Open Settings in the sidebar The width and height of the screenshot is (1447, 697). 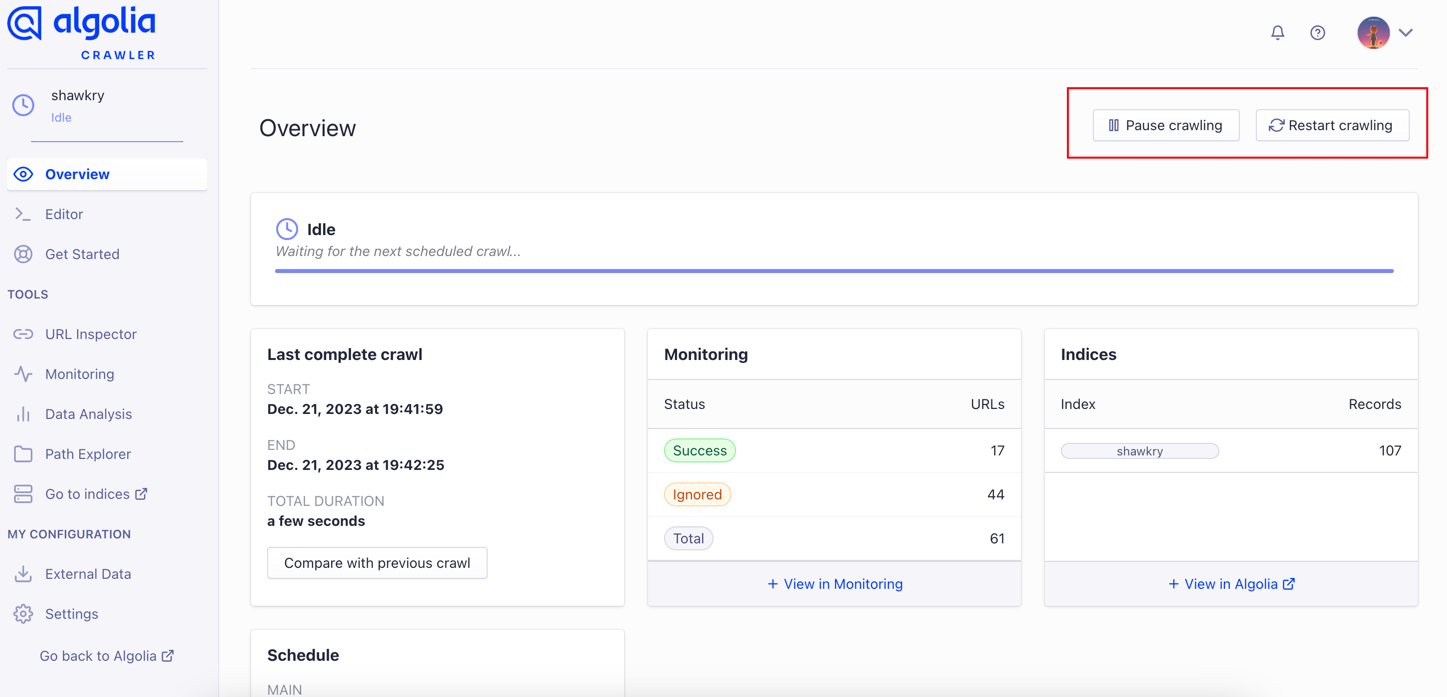pyautogui.click(x=72, y=614)
